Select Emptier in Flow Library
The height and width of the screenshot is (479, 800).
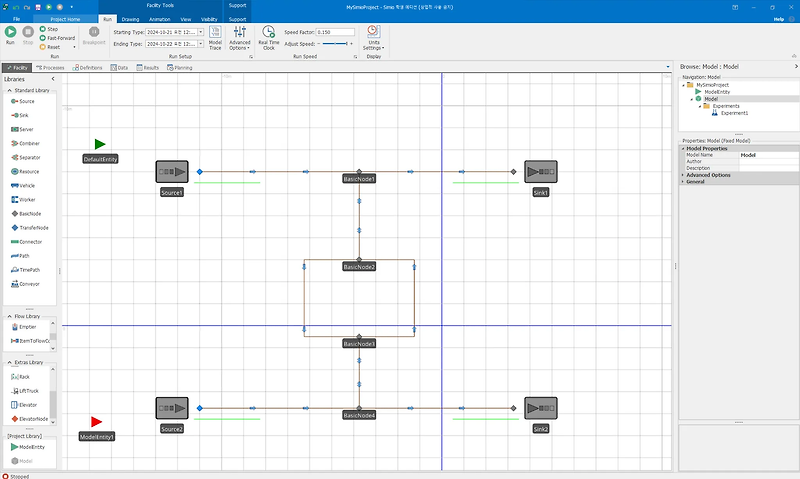[23, 327]
